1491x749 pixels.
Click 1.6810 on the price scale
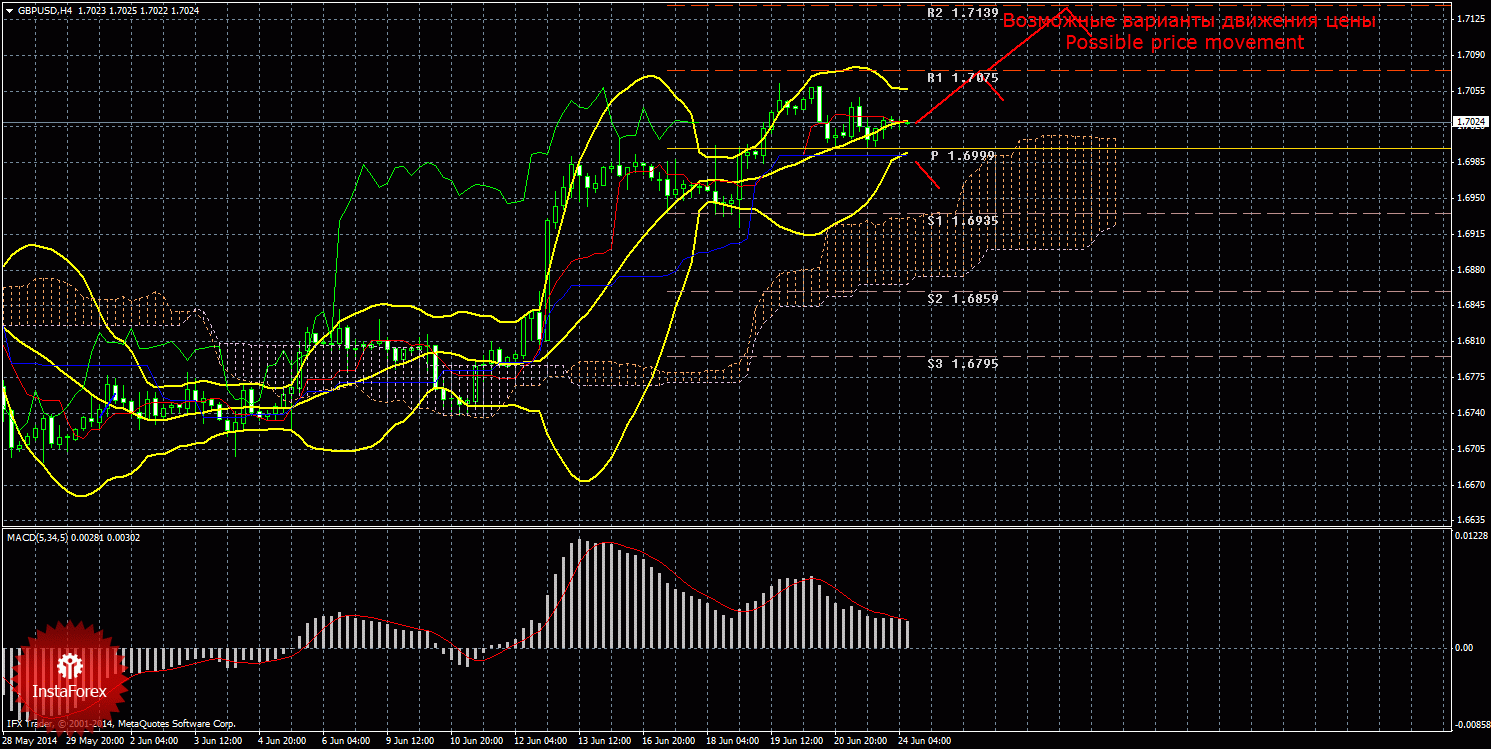coord(1470,341)
